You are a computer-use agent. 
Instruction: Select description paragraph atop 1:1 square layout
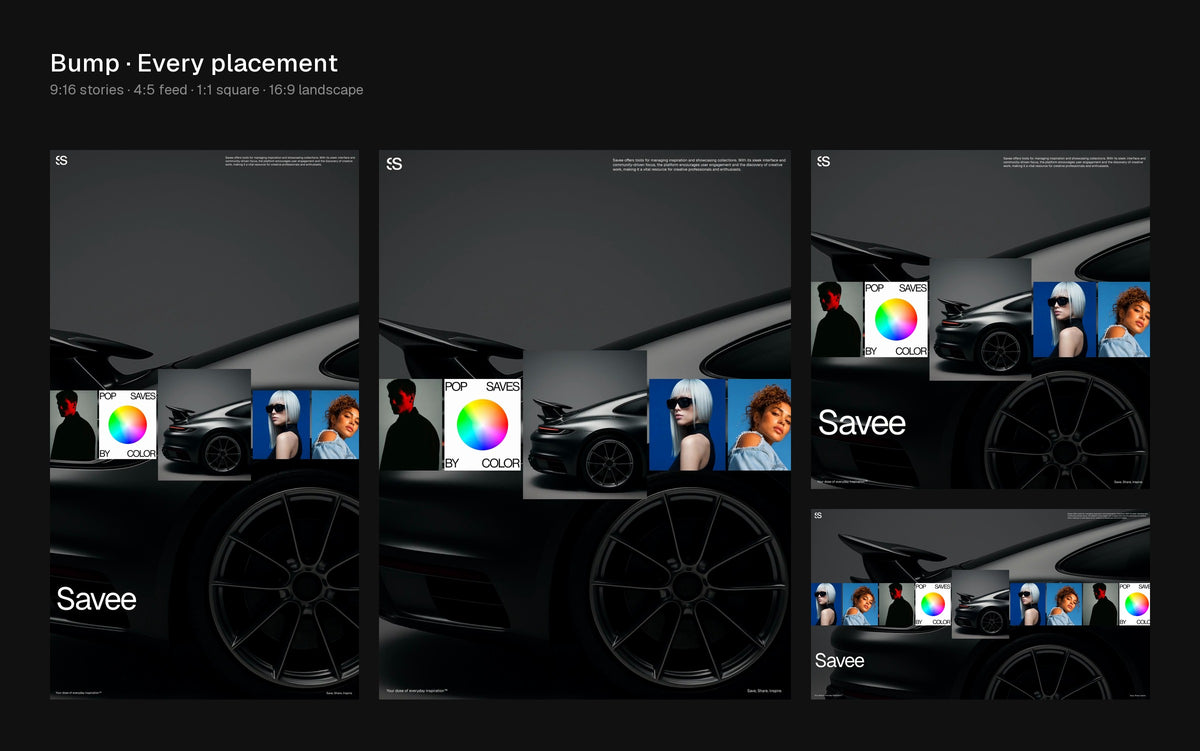[1074, 161]
